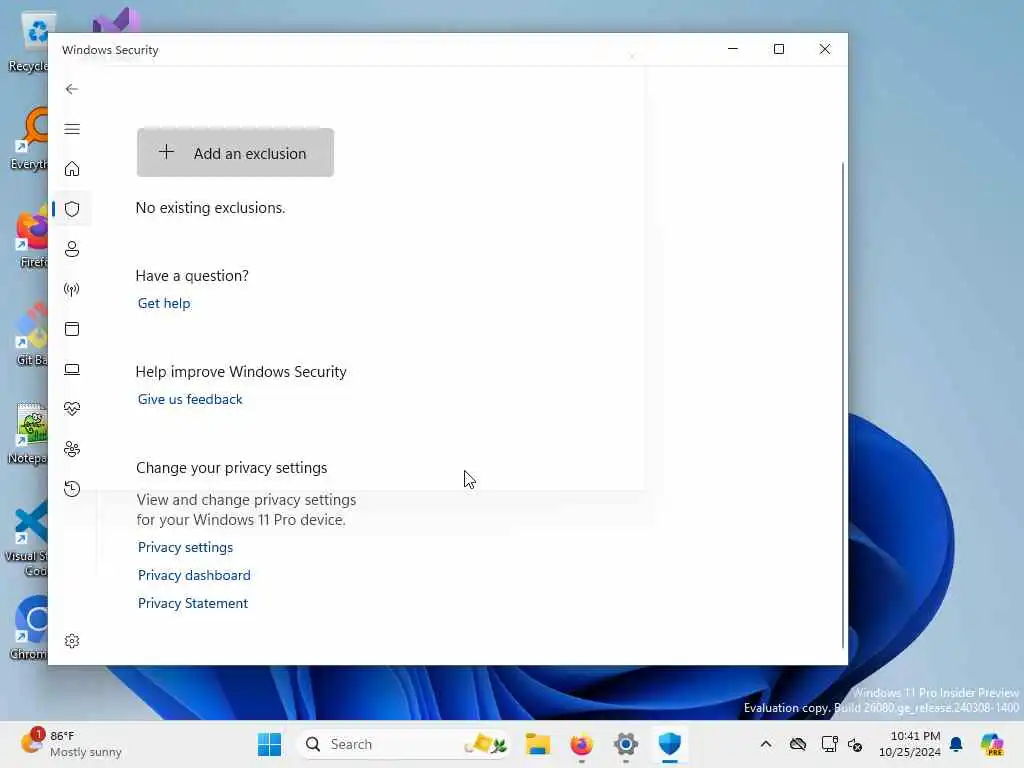Click "Help improve Windows Security" heading
This screenshot has height=768, width=1024.
click(x=241, y=372)
